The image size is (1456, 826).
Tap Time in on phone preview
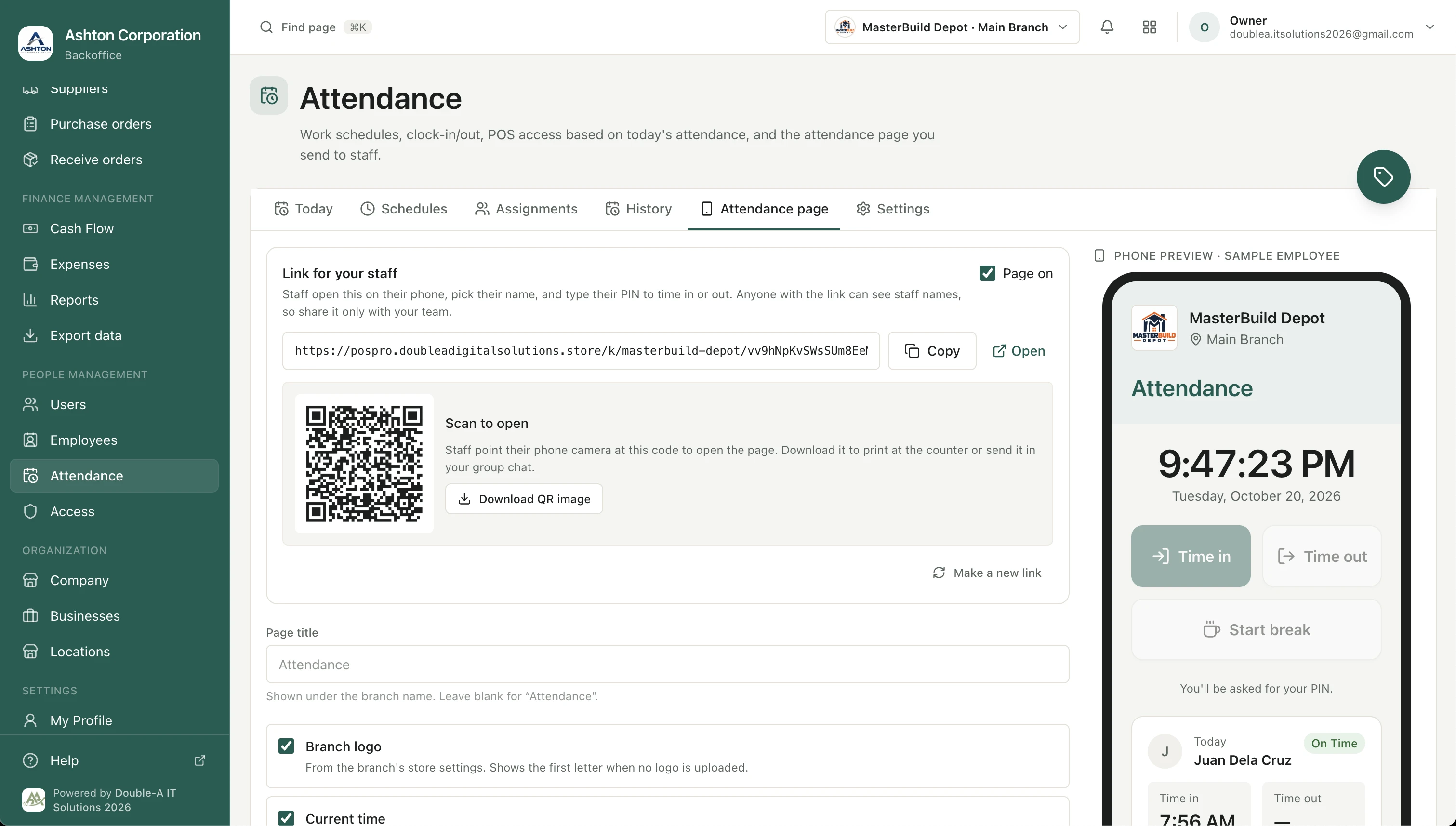click(1191, 557)
